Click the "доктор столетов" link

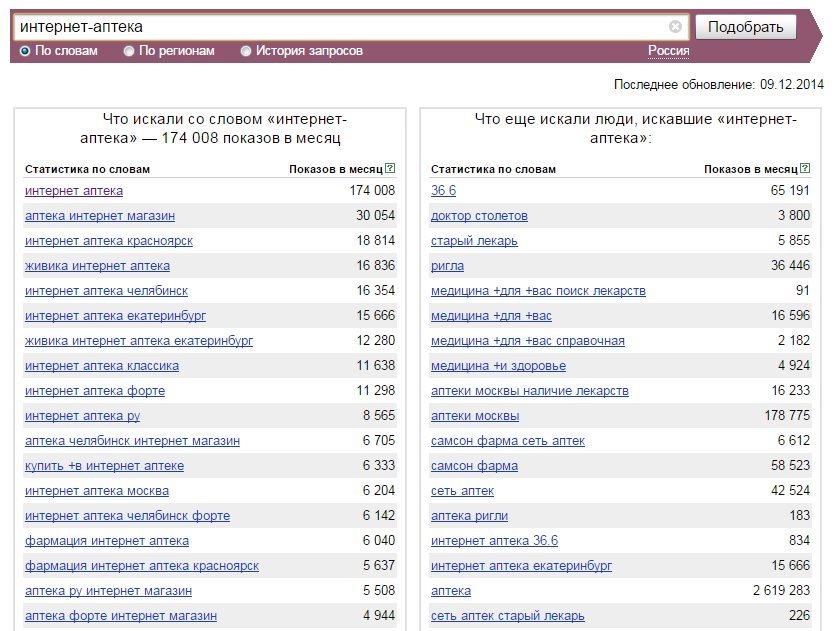[x=479, y=216]
